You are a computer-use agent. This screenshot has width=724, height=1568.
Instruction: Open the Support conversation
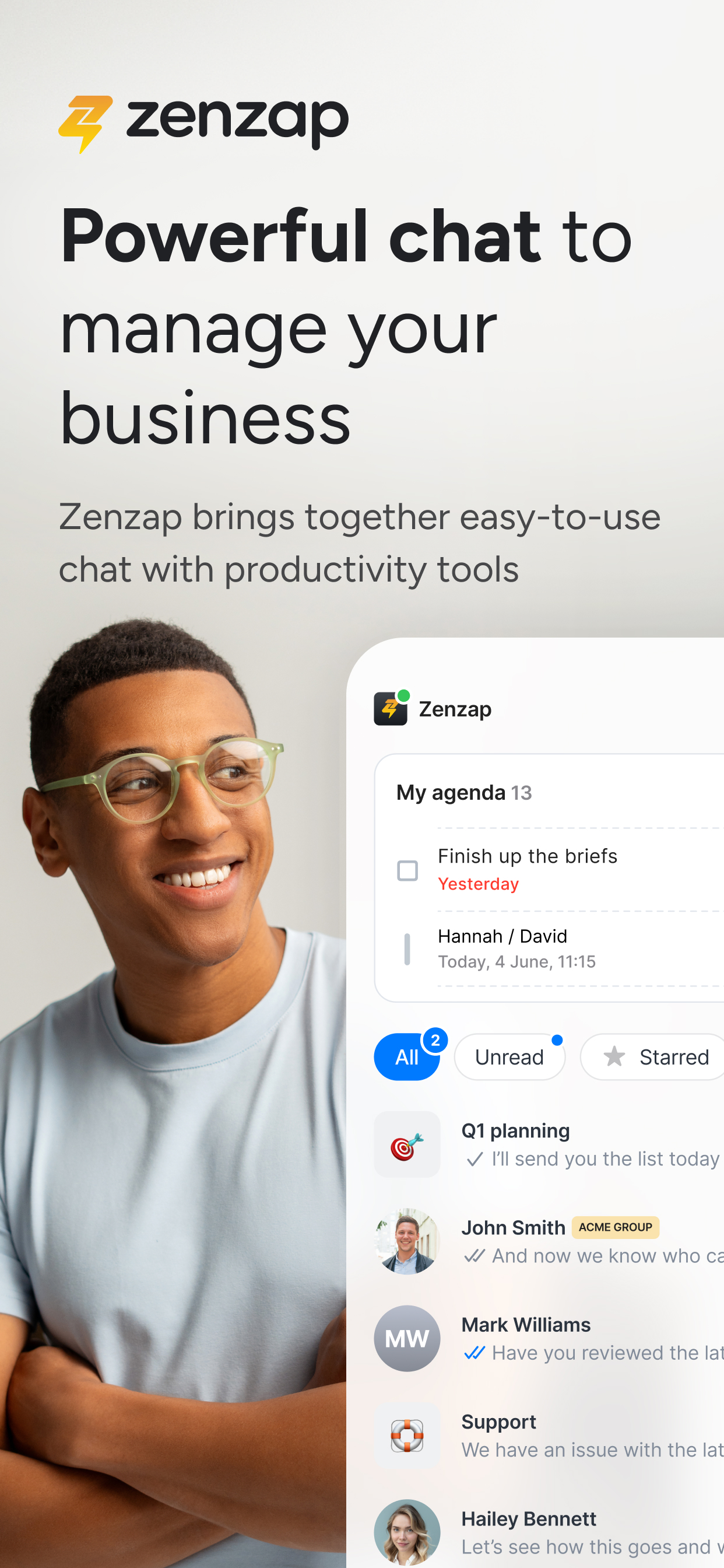[549, 1436]
